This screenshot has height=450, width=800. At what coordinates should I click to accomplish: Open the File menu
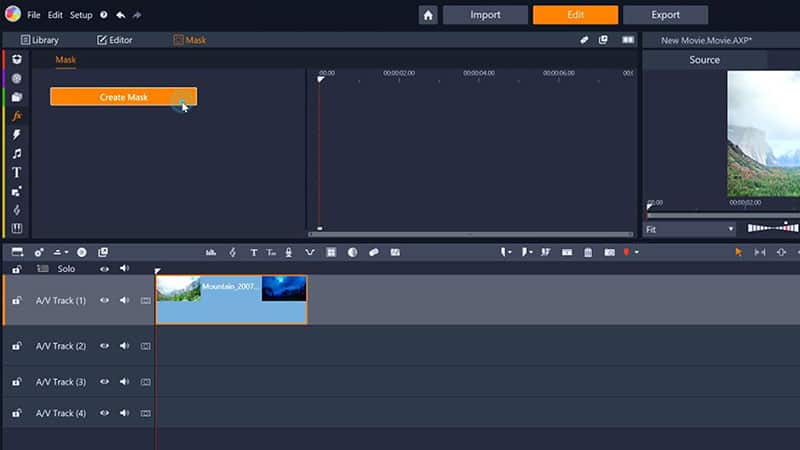coord(34,16)
